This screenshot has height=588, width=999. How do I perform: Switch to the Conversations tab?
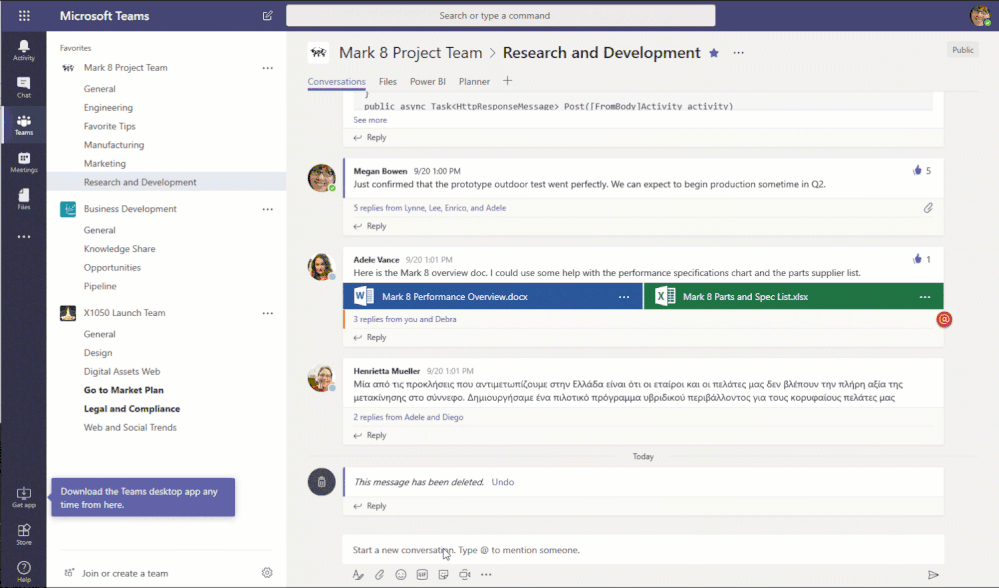336,82
